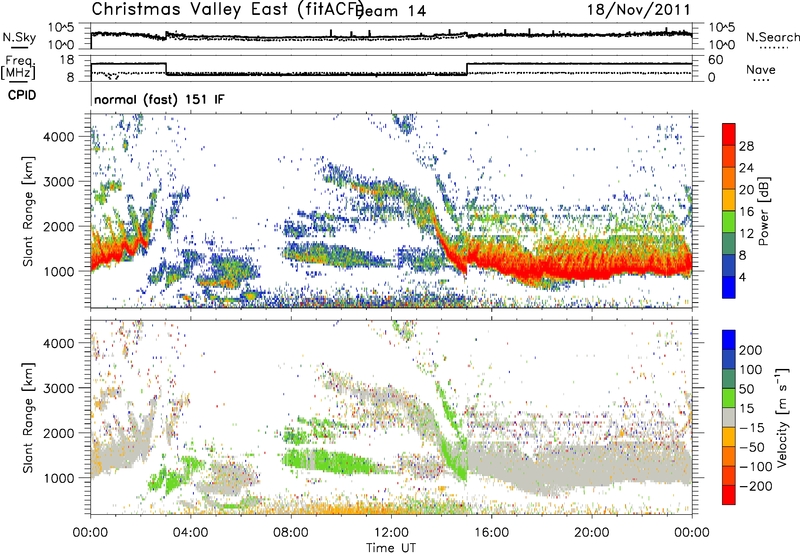
Task: Click the '18' frequency axis tick label
Action: (x=66, y=60)
